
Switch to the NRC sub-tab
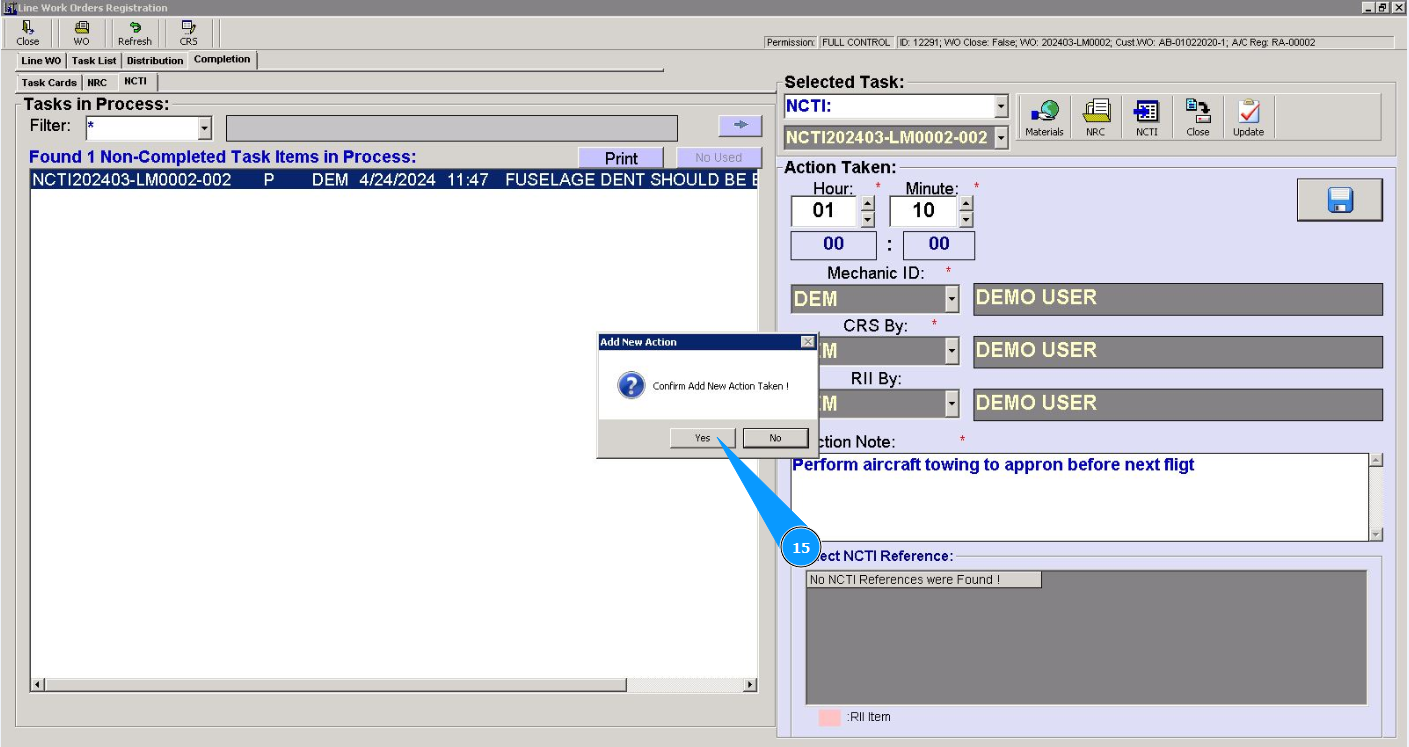97,83
